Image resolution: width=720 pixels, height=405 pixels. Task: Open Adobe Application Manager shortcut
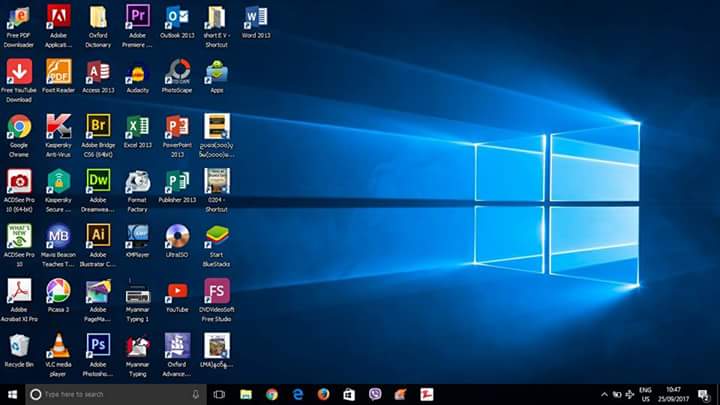tap(58, 26)
